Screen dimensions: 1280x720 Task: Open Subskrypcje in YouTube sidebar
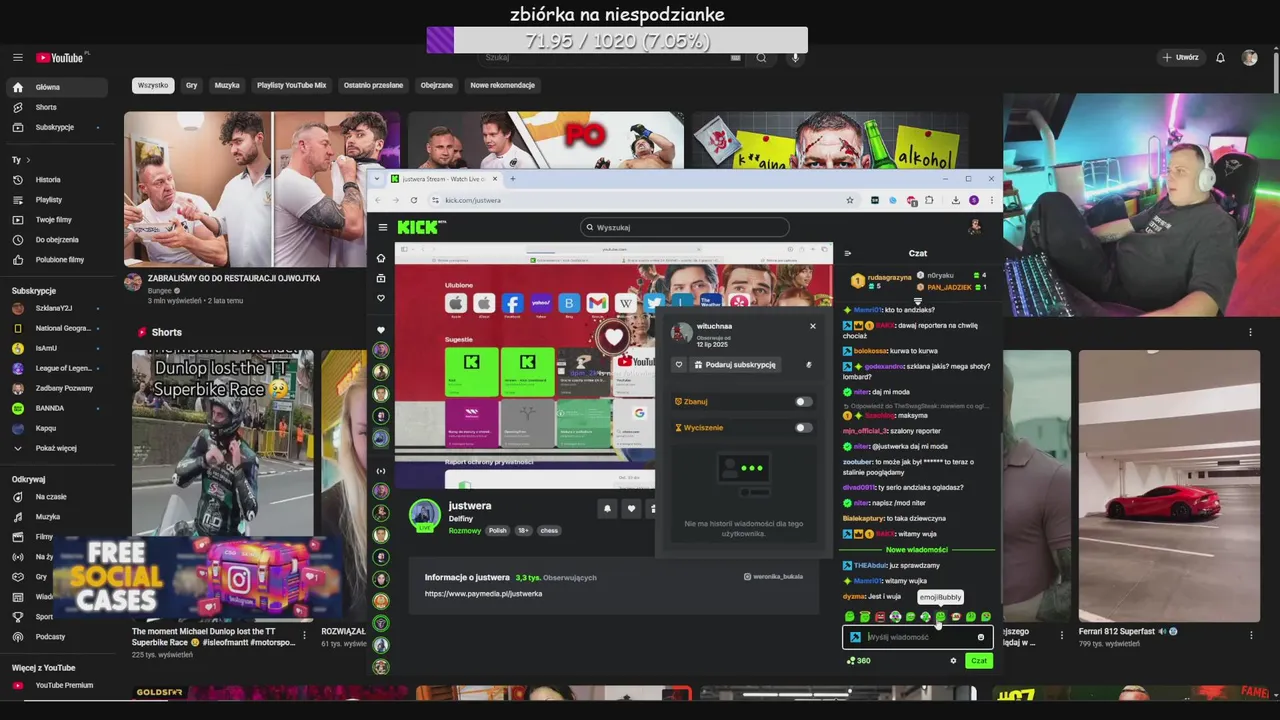coord(55,127)
